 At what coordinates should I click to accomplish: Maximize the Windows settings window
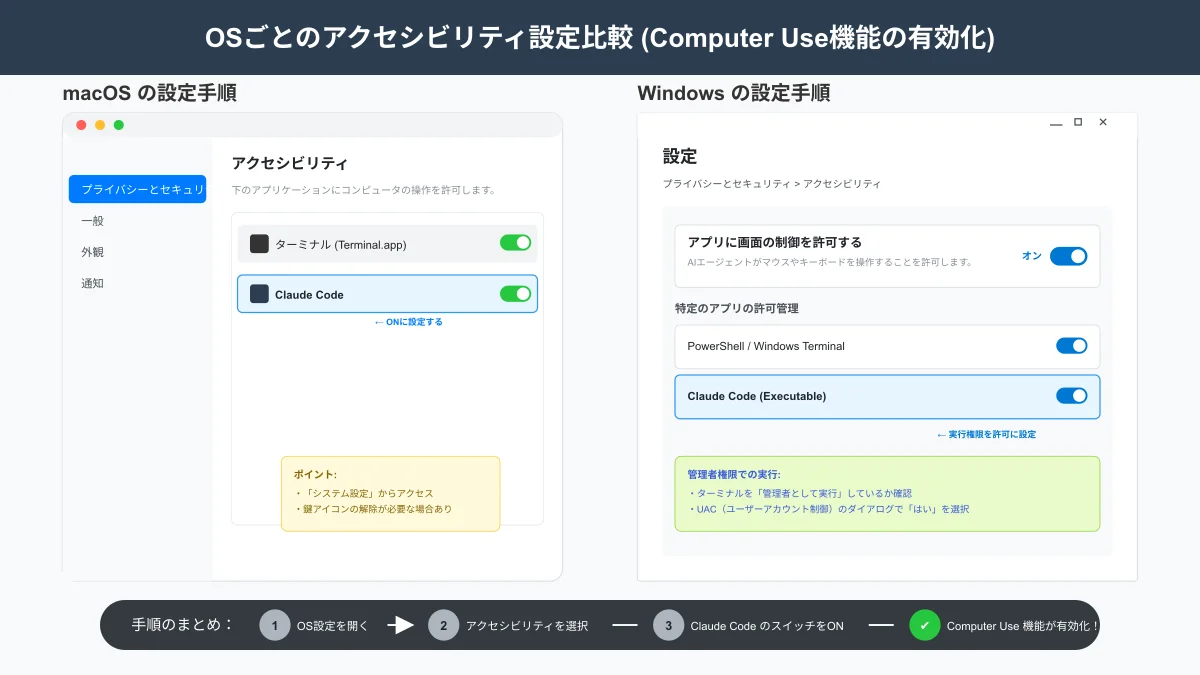[1078, 122]
